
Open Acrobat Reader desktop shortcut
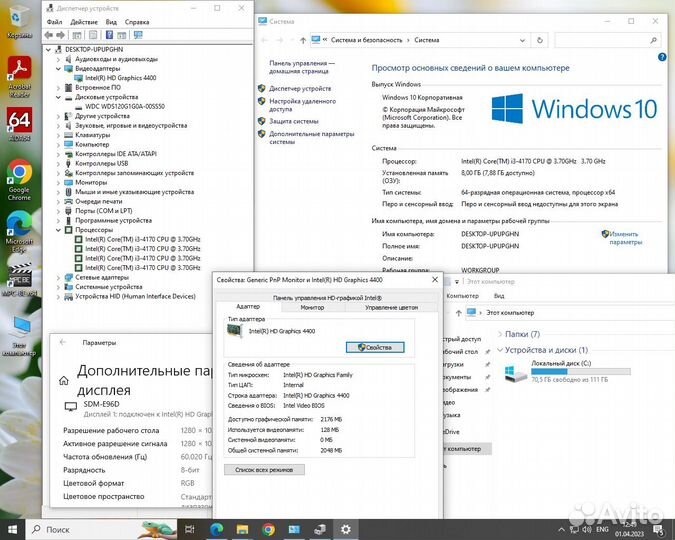click(x=19, y=76)
